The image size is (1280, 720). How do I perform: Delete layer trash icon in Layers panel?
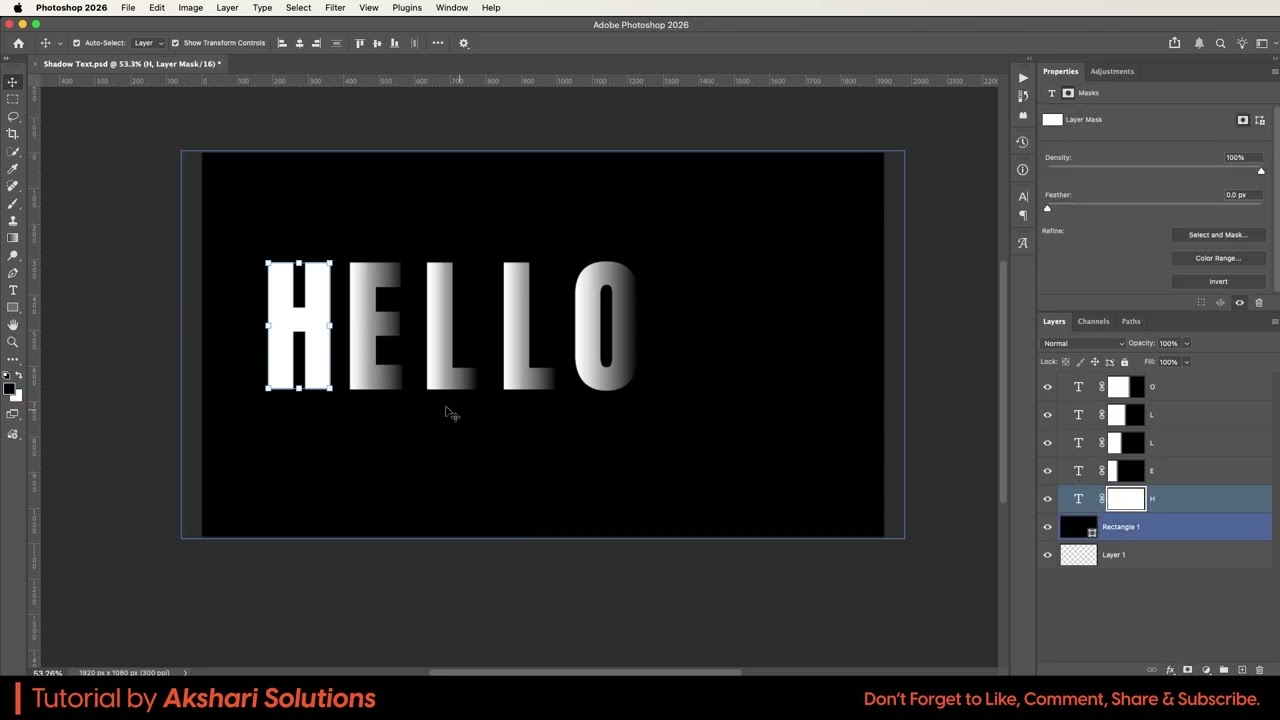1260,670
